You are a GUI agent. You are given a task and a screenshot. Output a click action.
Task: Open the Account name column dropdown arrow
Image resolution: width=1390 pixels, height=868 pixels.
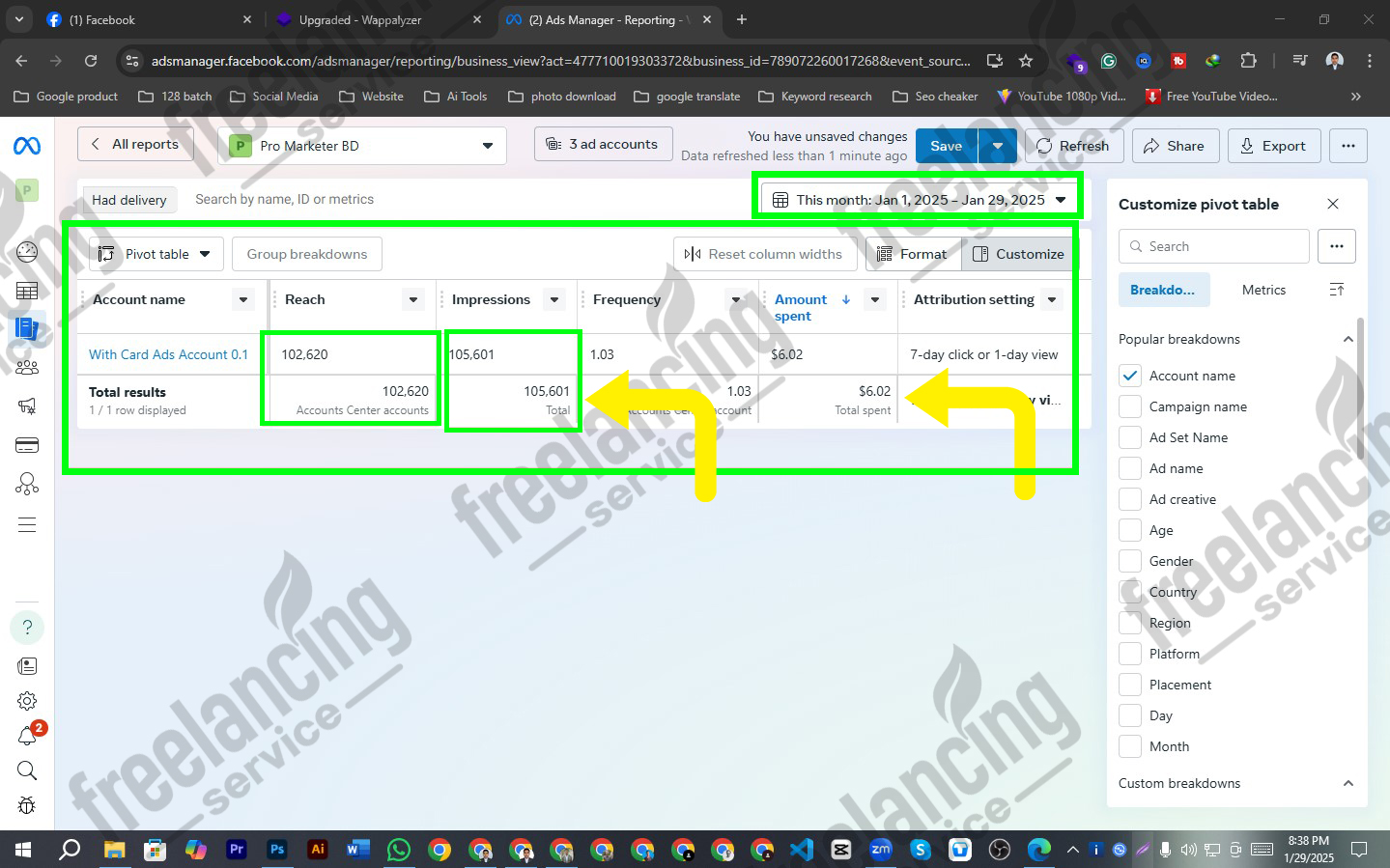point(243,300)
